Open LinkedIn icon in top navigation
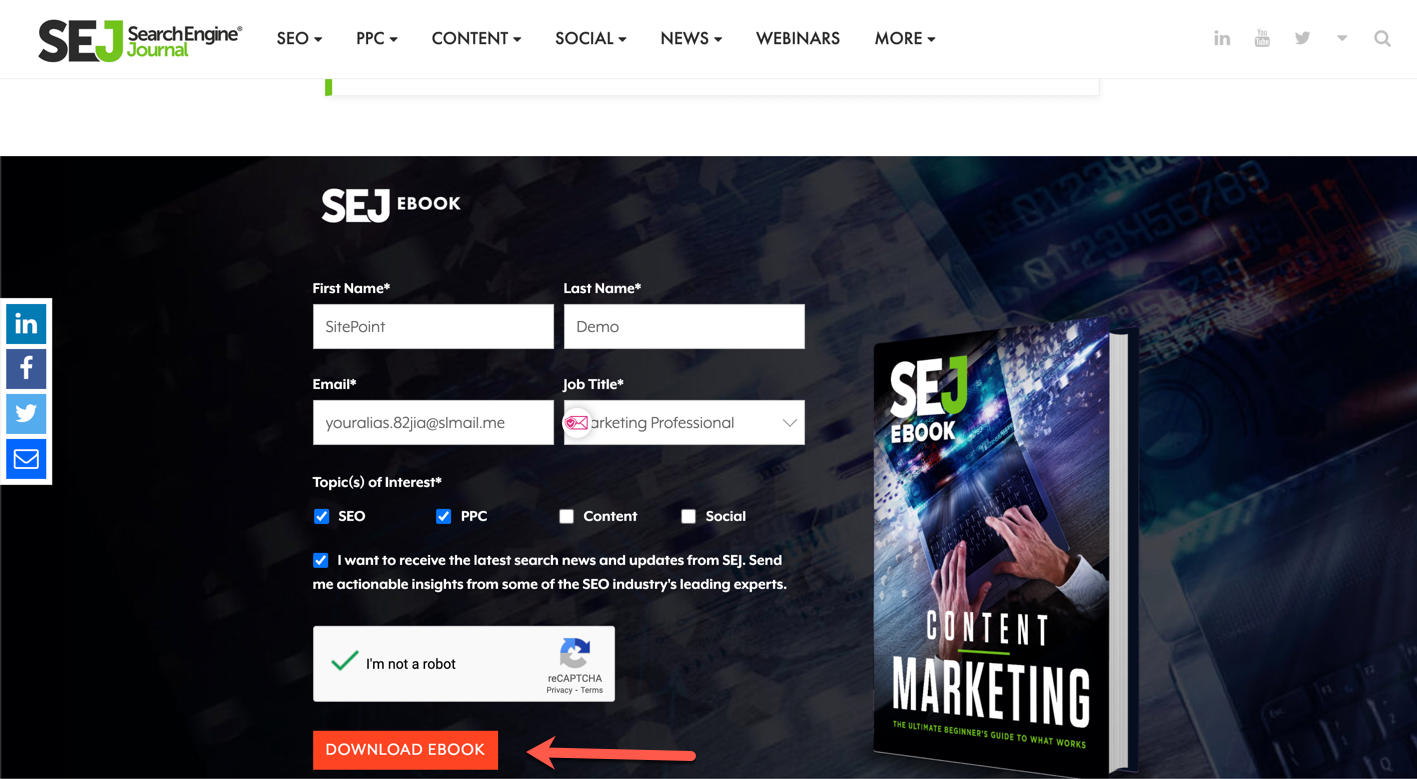 1222,38
